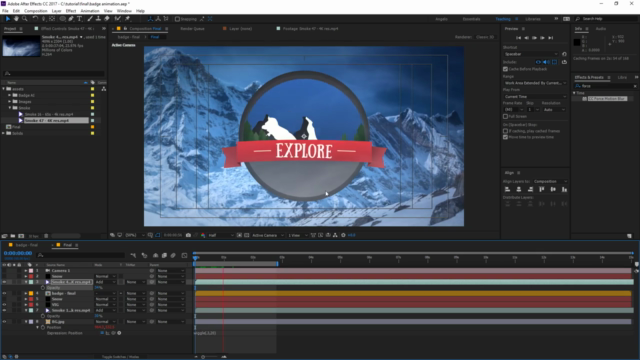Select the Puppet Pin tool
Screen dimensions: 640x360
point(127,19)
